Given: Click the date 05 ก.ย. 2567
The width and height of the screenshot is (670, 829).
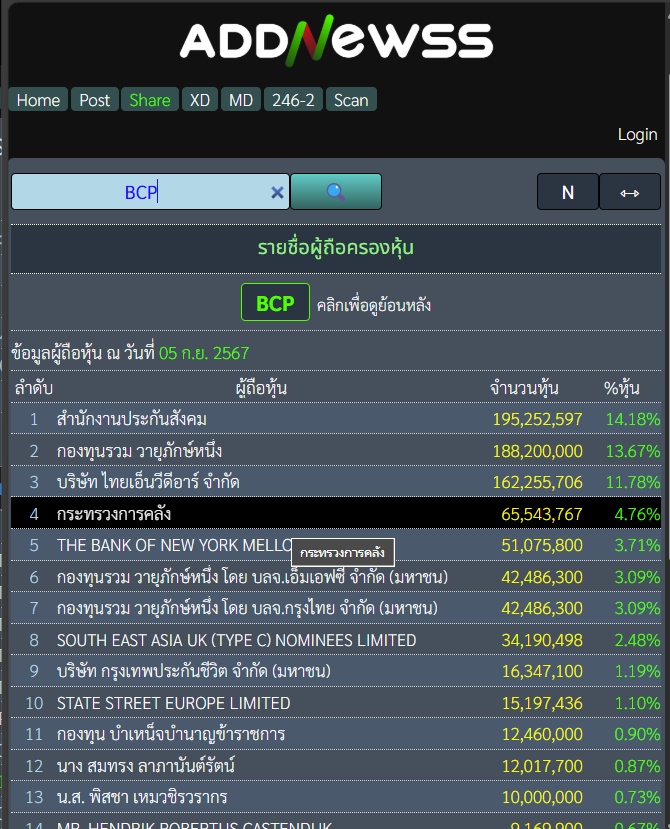Looking at the screenshot, I should tap(204, 353).
